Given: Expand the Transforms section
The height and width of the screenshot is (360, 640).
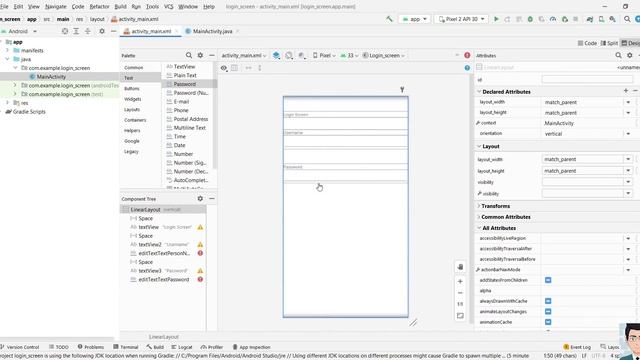Looking at the screenshot, I should (479, 206).
